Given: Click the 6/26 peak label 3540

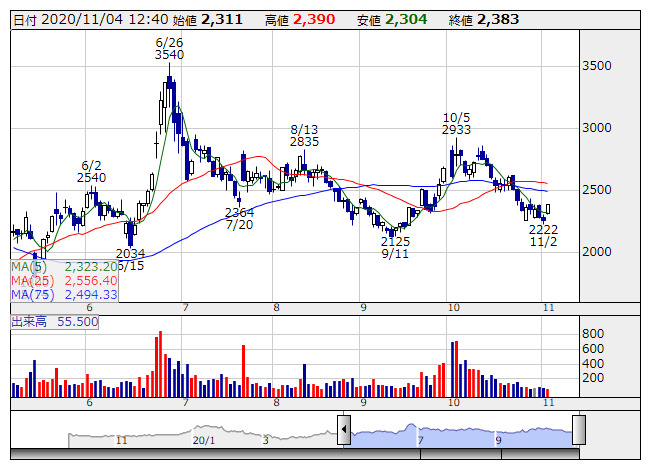Looking at the screenshot, I should [x=169, y=55].
